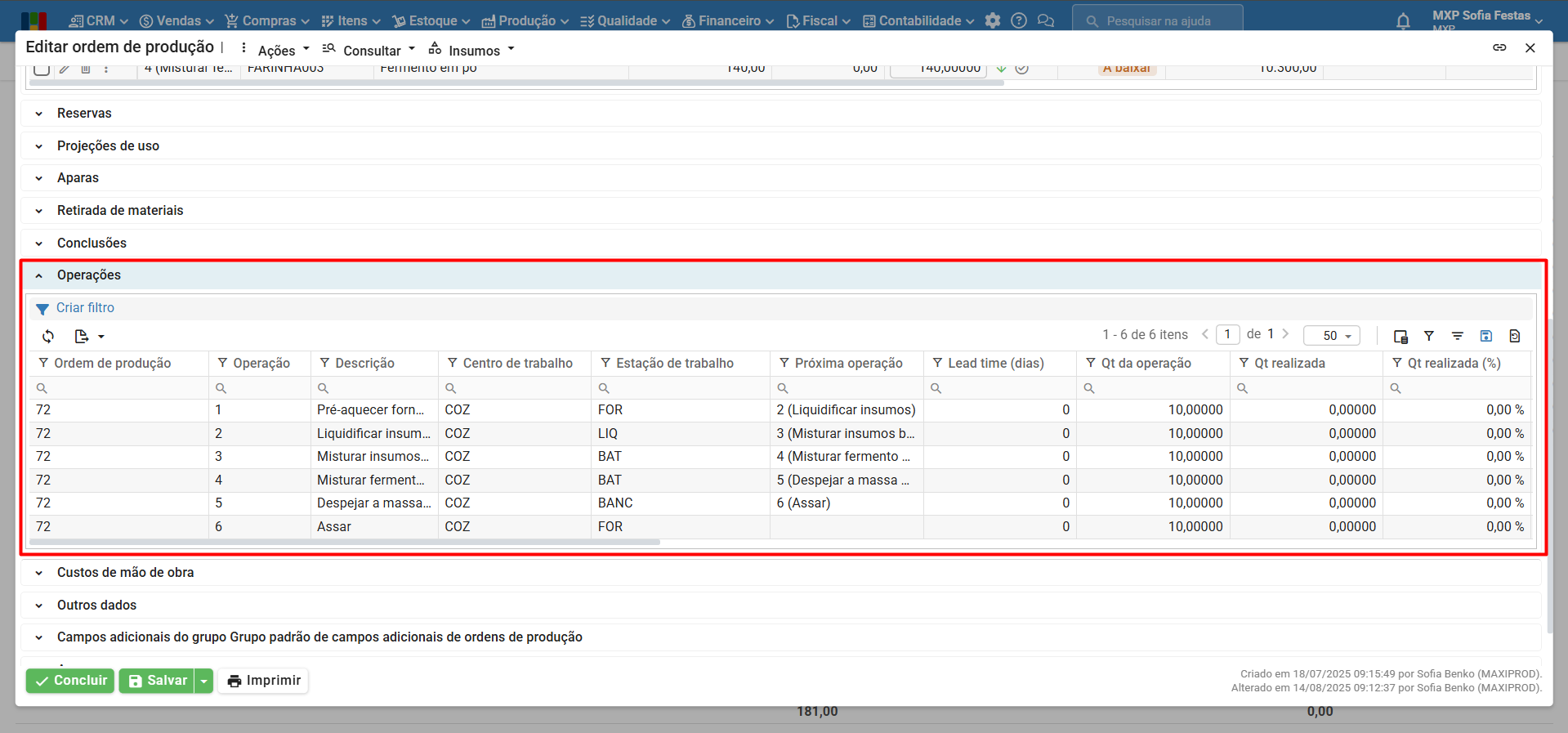The height and width of the screenshot is (733, 1568).
Task: Open the column chooser icon in operations grid
Action: coord(1400,337)
